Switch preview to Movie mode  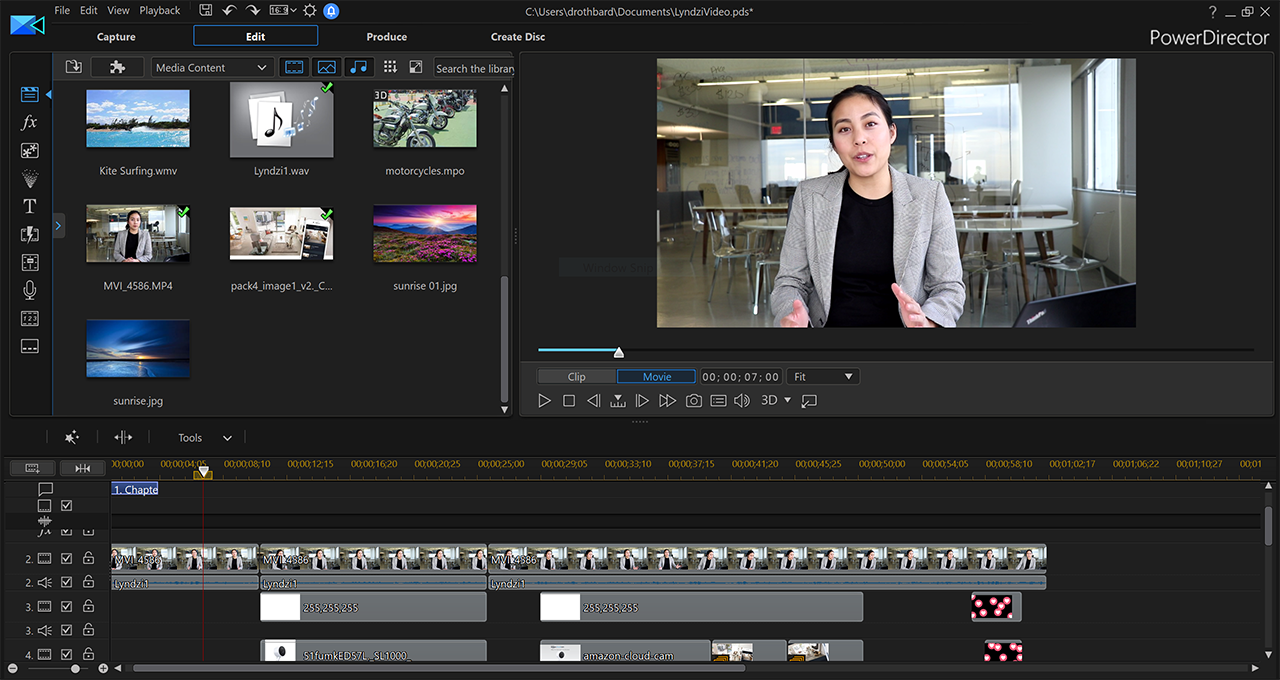tap(657, 377)
